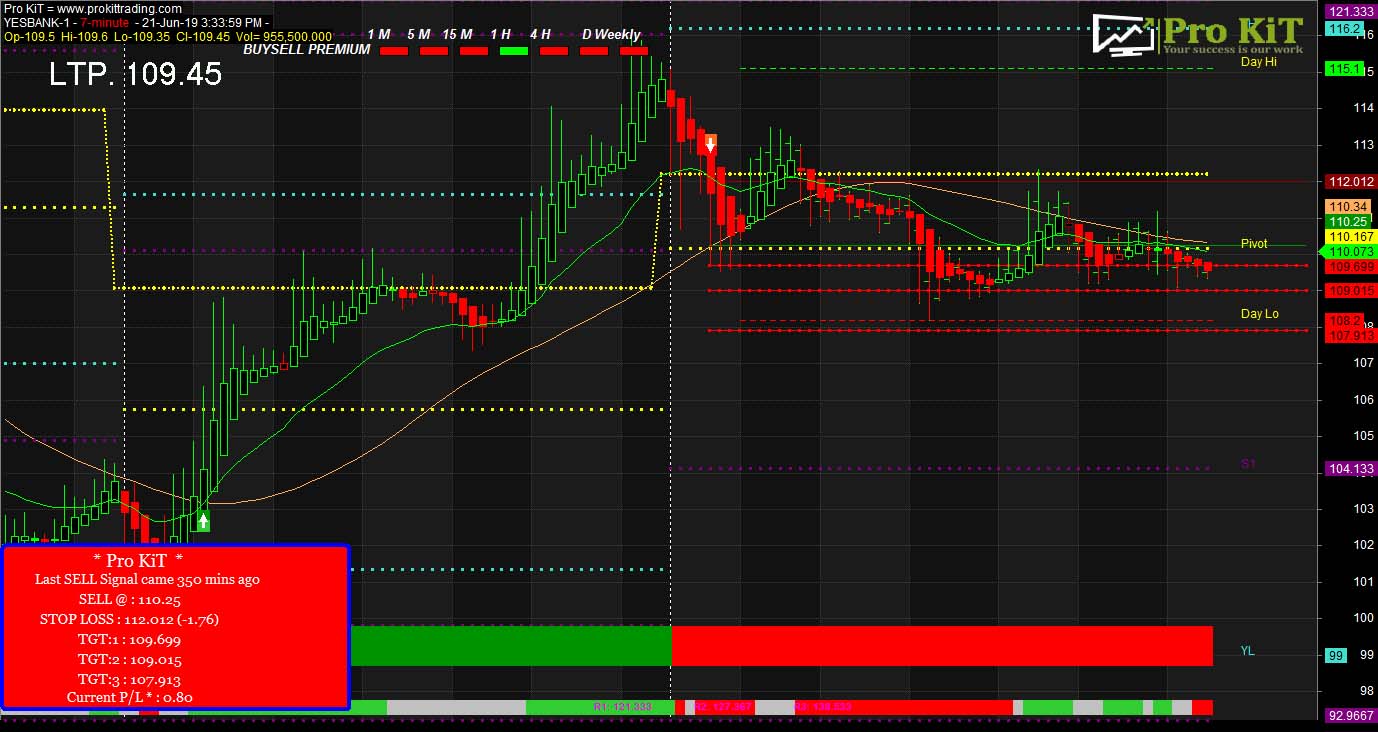Toggle the 15M red signal indicator

click(x=473, y=50)
